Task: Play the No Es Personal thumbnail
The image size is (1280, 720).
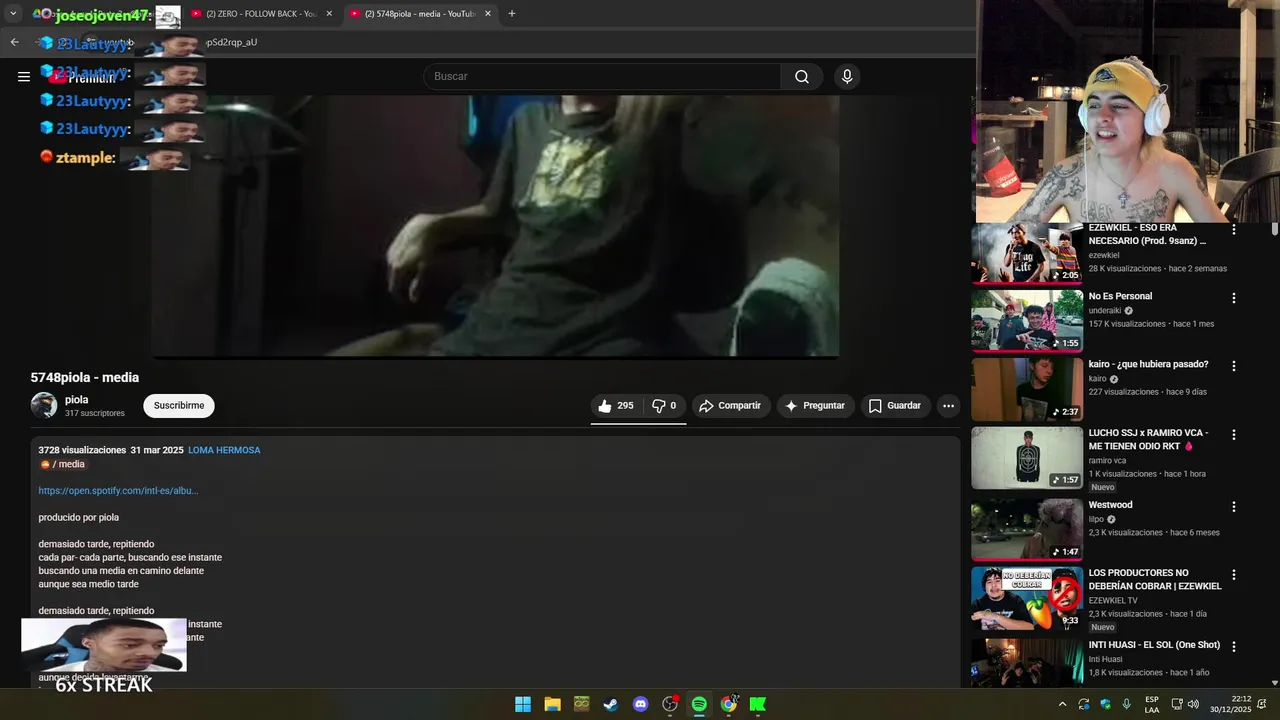Action: click(x=1027, y=321)
